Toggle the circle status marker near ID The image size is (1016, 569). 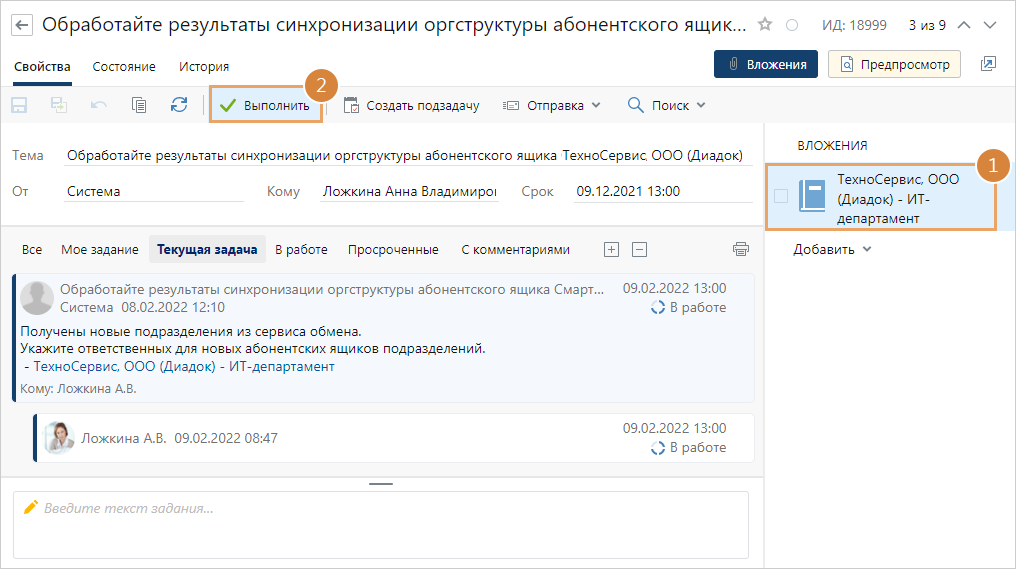pyautogui.click(x=793, y=24)
